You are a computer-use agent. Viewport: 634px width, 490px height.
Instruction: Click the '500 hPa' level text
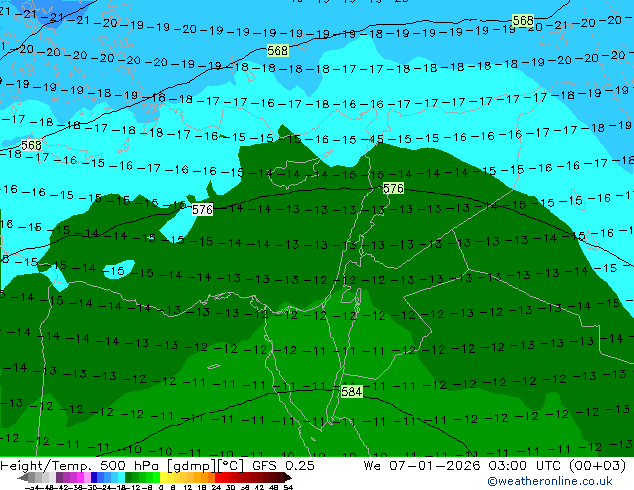point(129,466)
